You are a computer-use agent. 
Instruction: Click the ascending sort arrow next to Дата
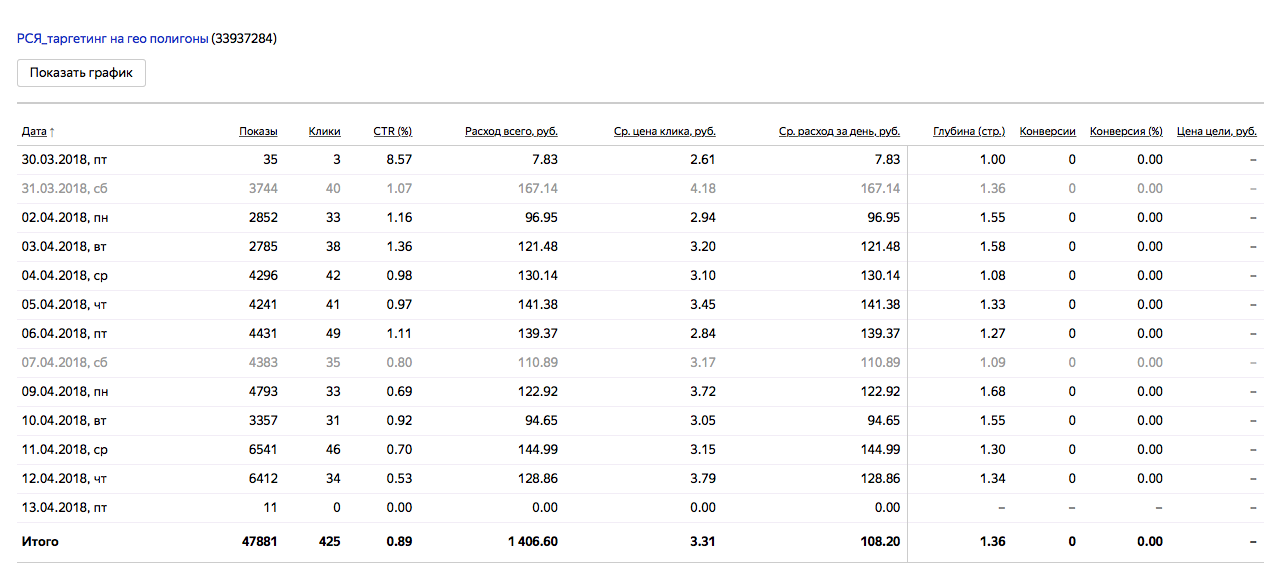click(52, 131)
